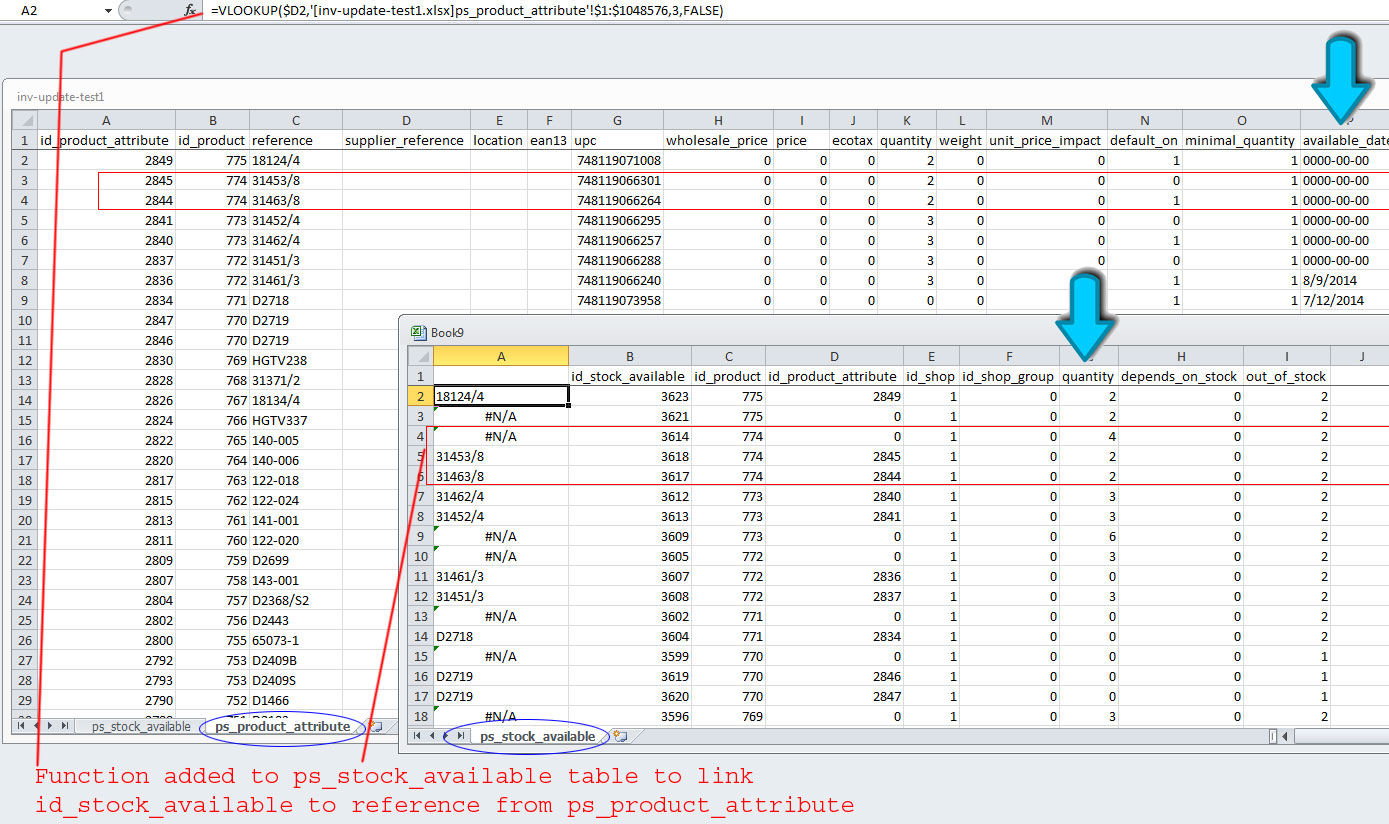1389x824 pixels.
Task: Click the Insert Function fx icon
Action: pos(190,10)
